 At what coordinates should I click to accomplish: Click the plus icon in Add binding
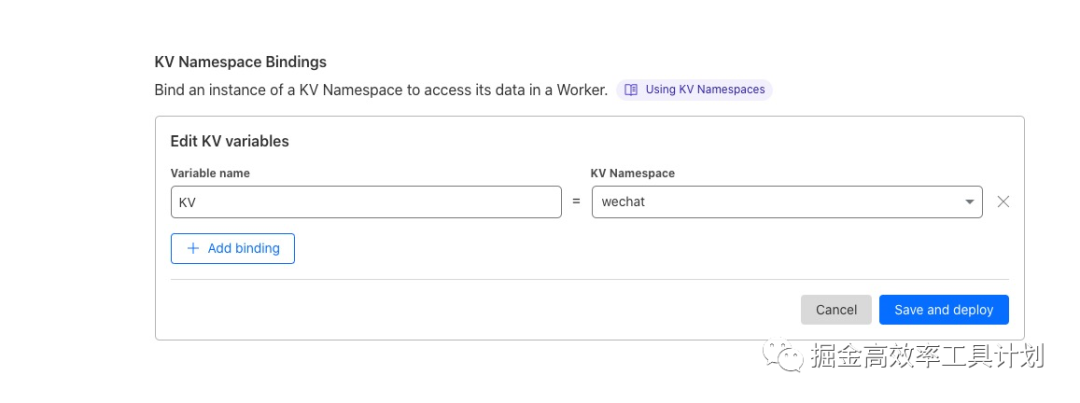[x=193, y=249]
